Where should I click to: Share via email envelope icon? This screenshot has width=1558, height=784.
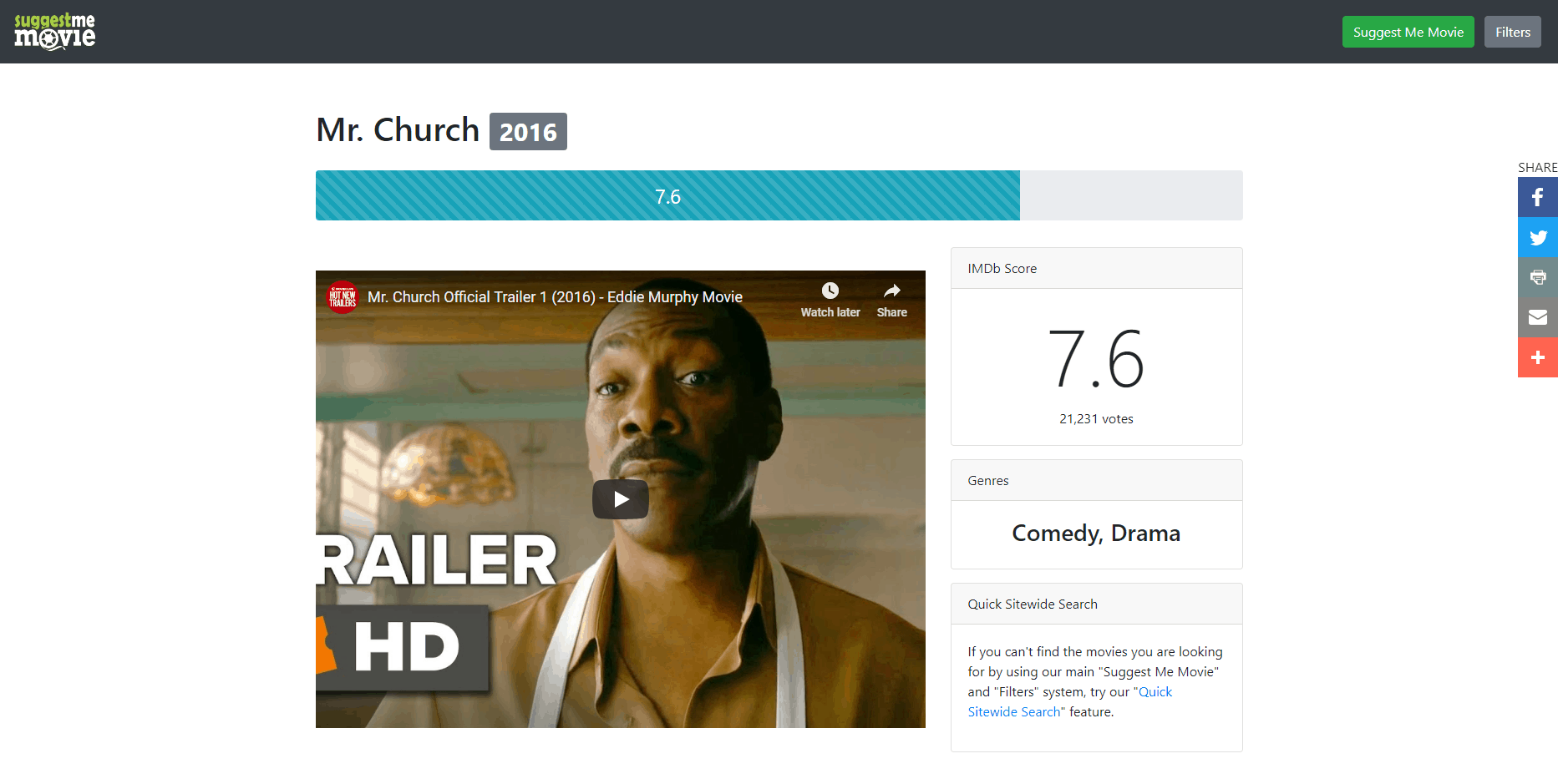(x=1537, y=317)
